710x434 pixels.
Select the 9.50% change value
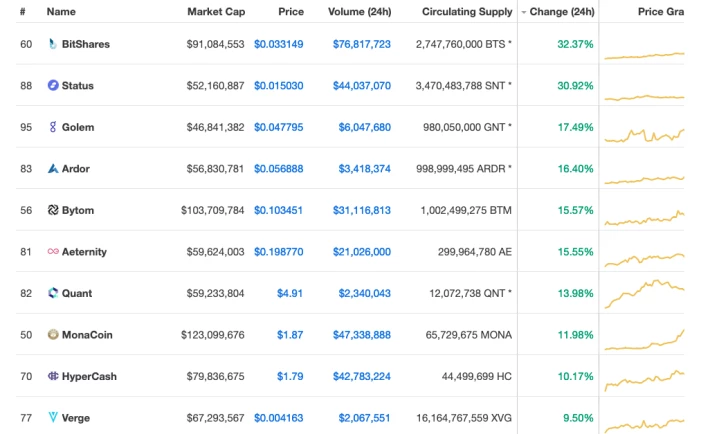pos(578,418)
